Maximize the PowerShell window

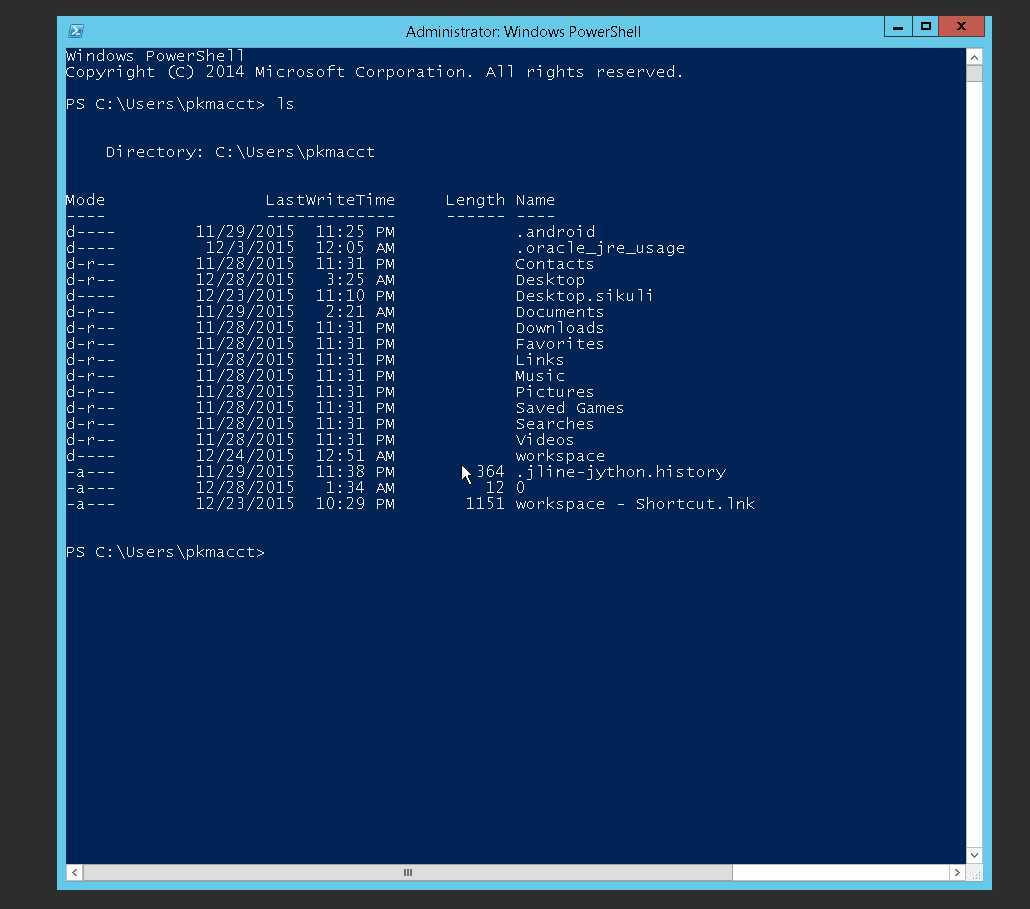[926, 27]
